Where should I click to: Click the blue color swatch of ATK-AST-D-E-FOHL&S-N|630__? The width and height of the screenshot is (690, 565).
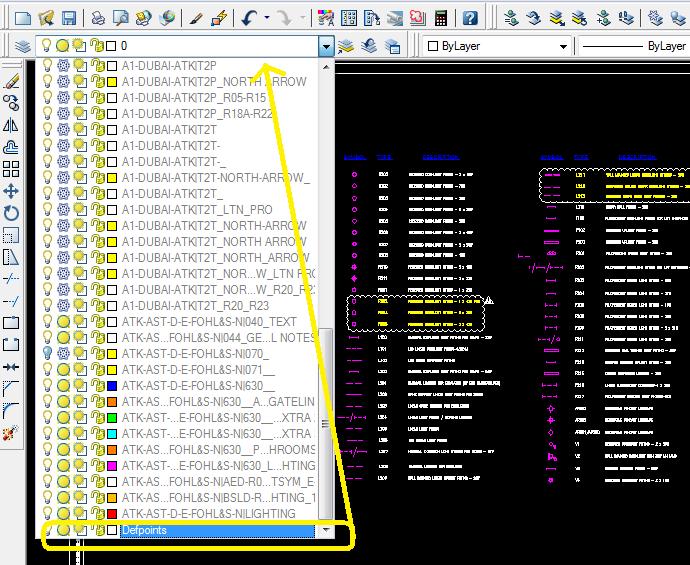(x=112, y=385)
